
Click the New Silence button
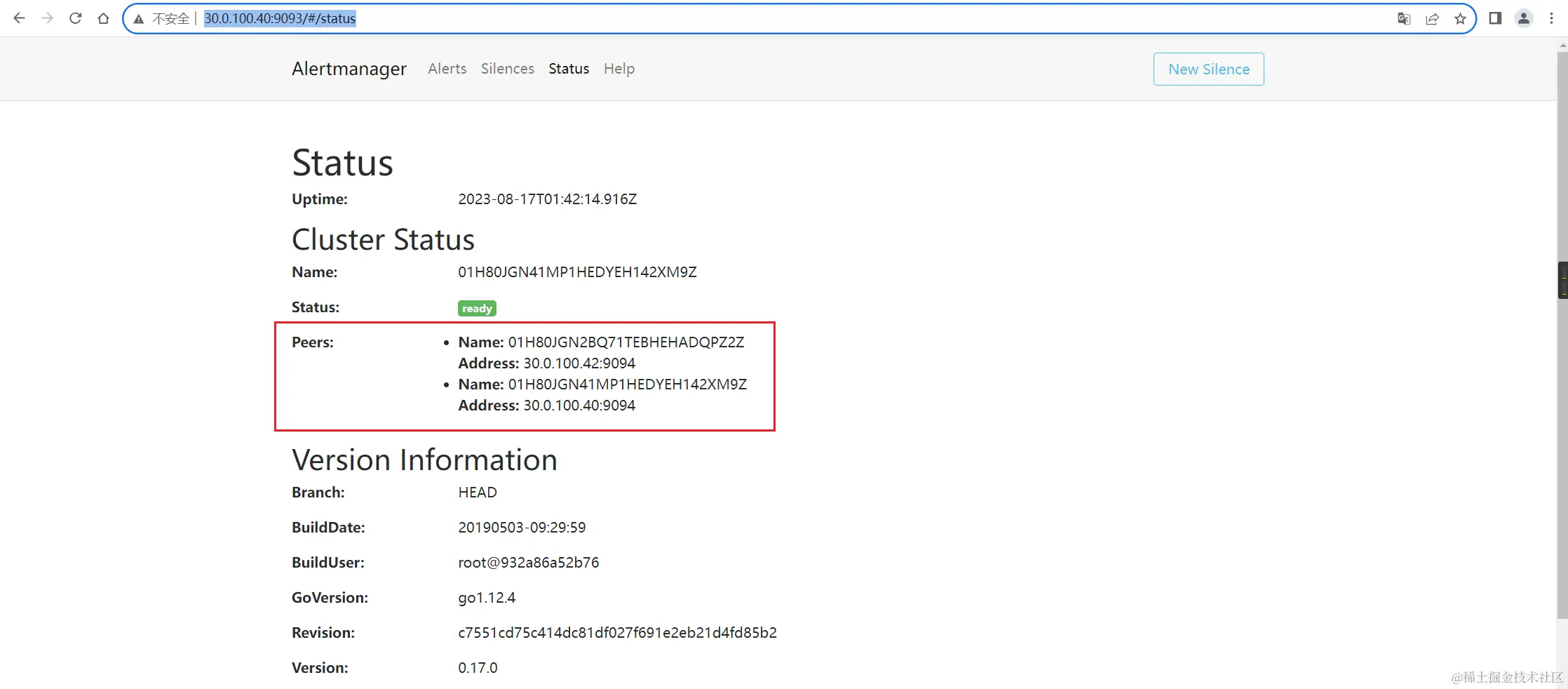point(1208,69)
